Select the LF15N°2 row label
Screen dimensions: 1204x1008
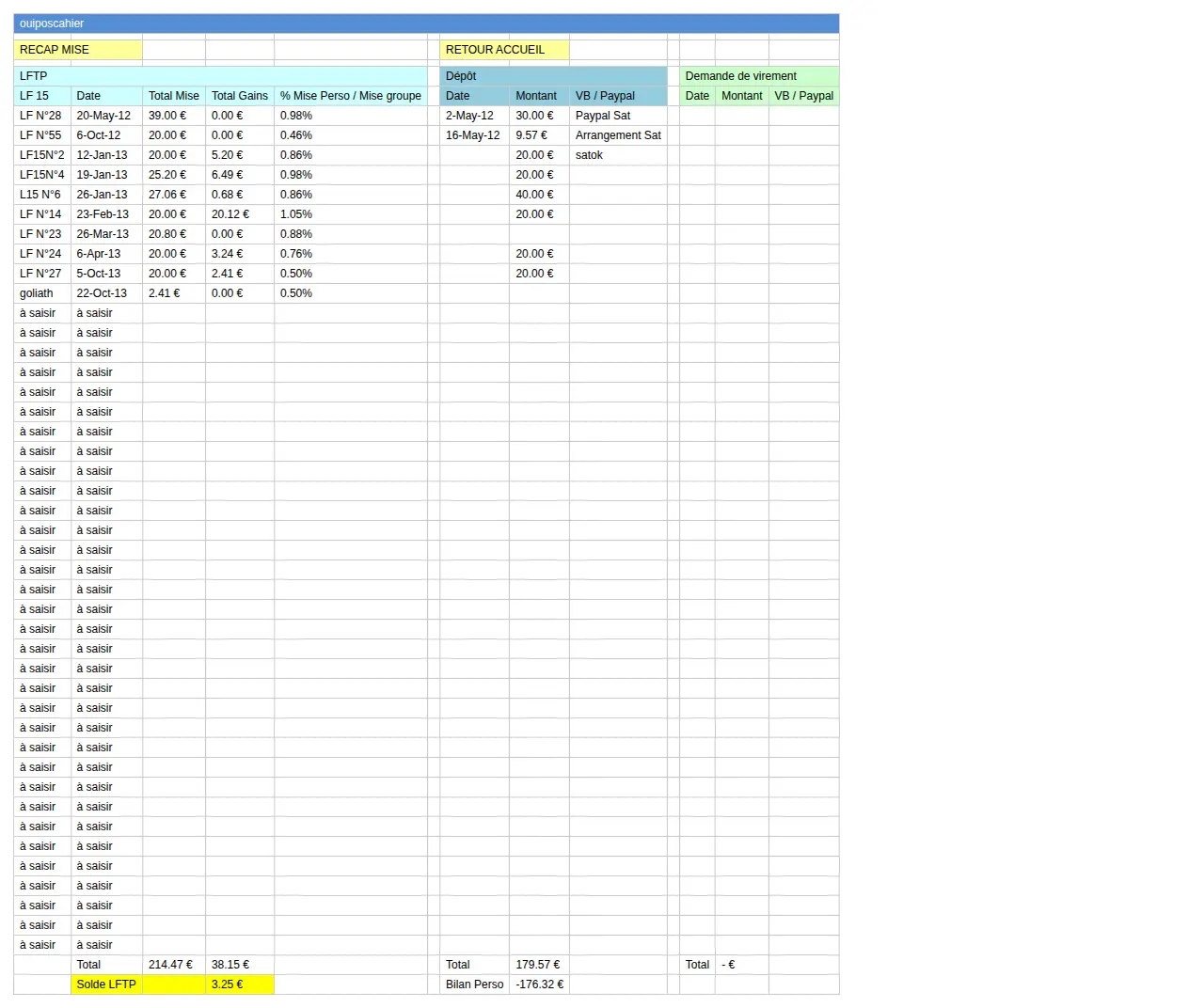pos(42,155)
